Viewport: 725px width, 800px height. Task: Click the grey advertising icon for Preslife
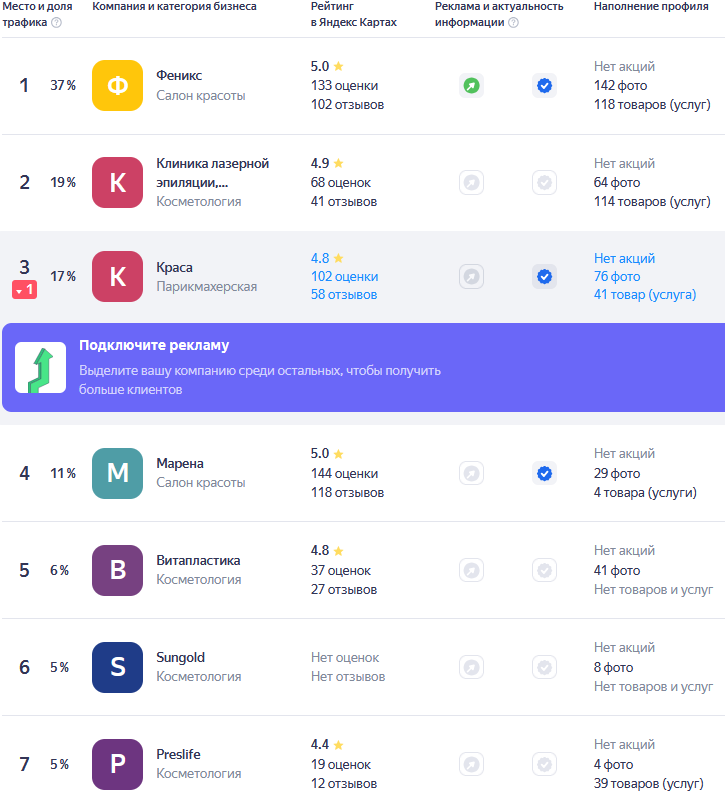click(471, 764)
